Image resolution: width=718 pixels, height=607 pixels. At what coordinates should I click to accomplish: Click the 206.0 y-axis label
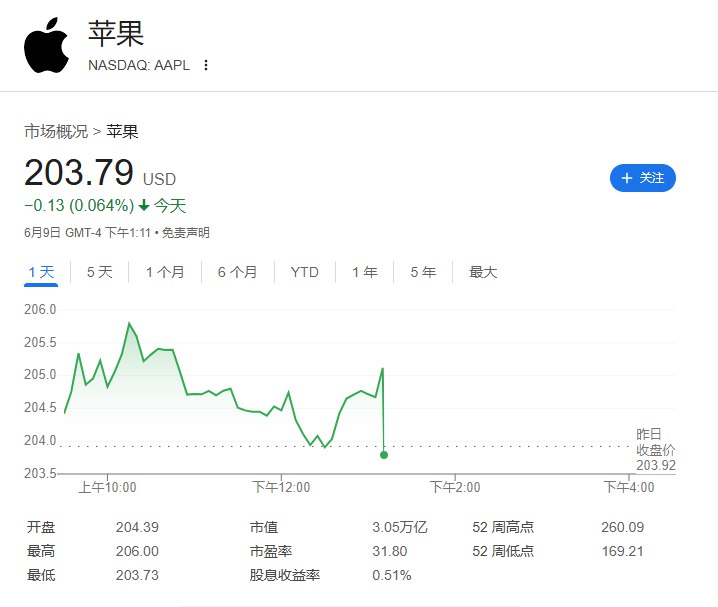click(x=40, y=309)
